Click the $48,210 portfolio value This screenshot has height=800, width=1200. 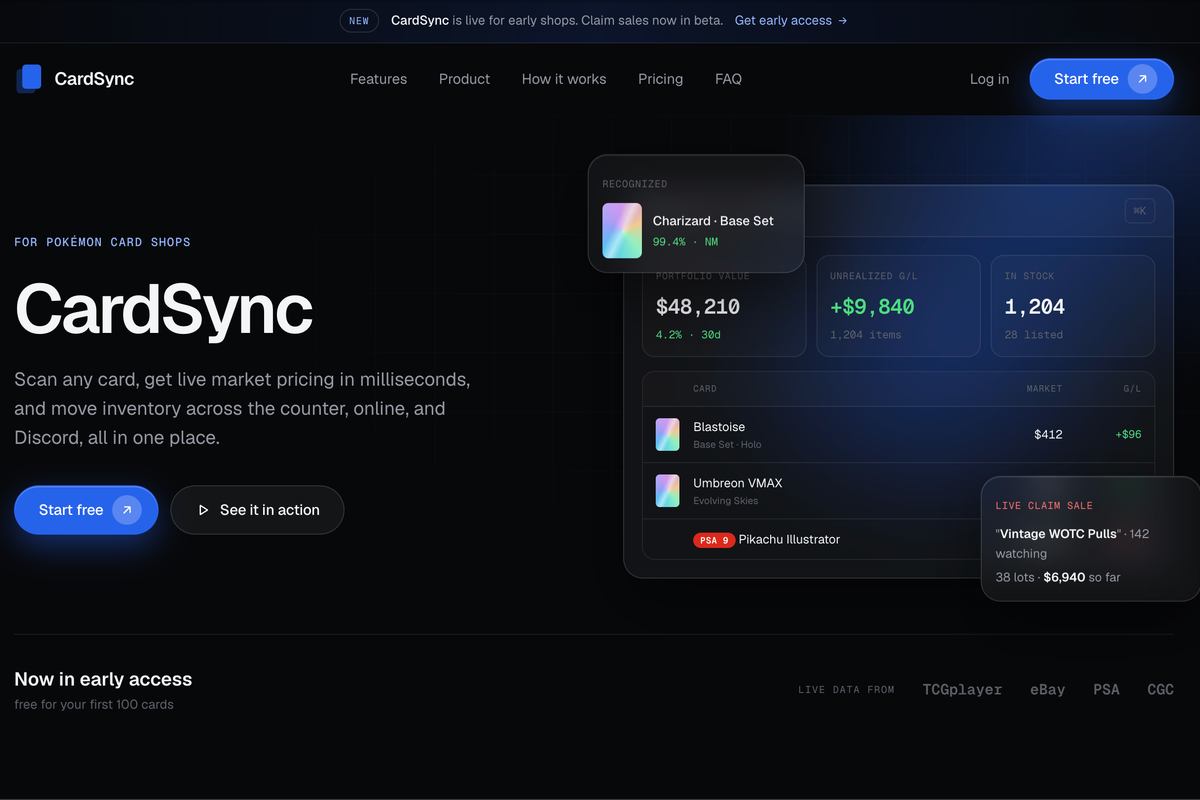coord(698,306)
